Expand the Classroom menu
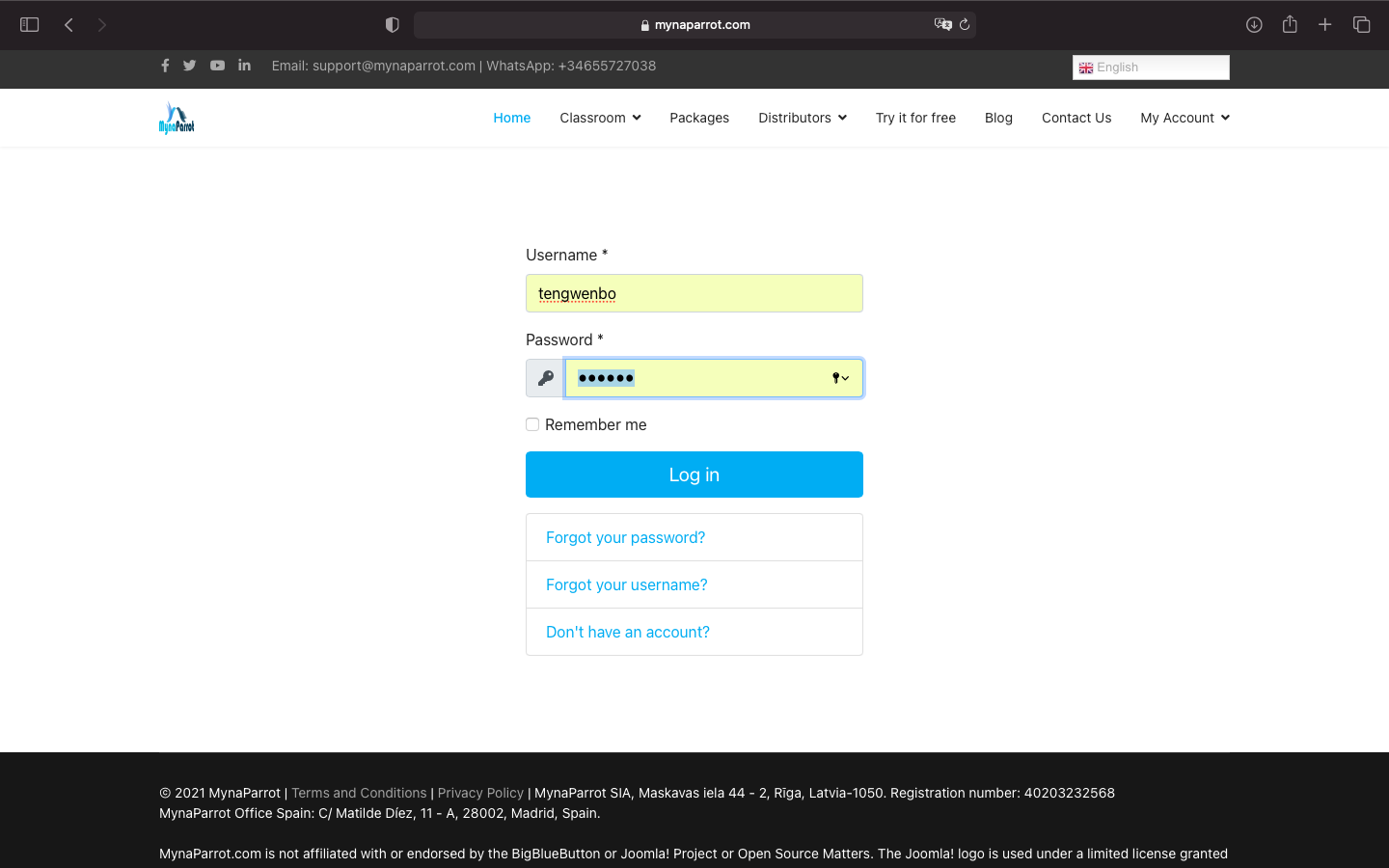This screenshot has height=868, width=1389. point(600,118)
